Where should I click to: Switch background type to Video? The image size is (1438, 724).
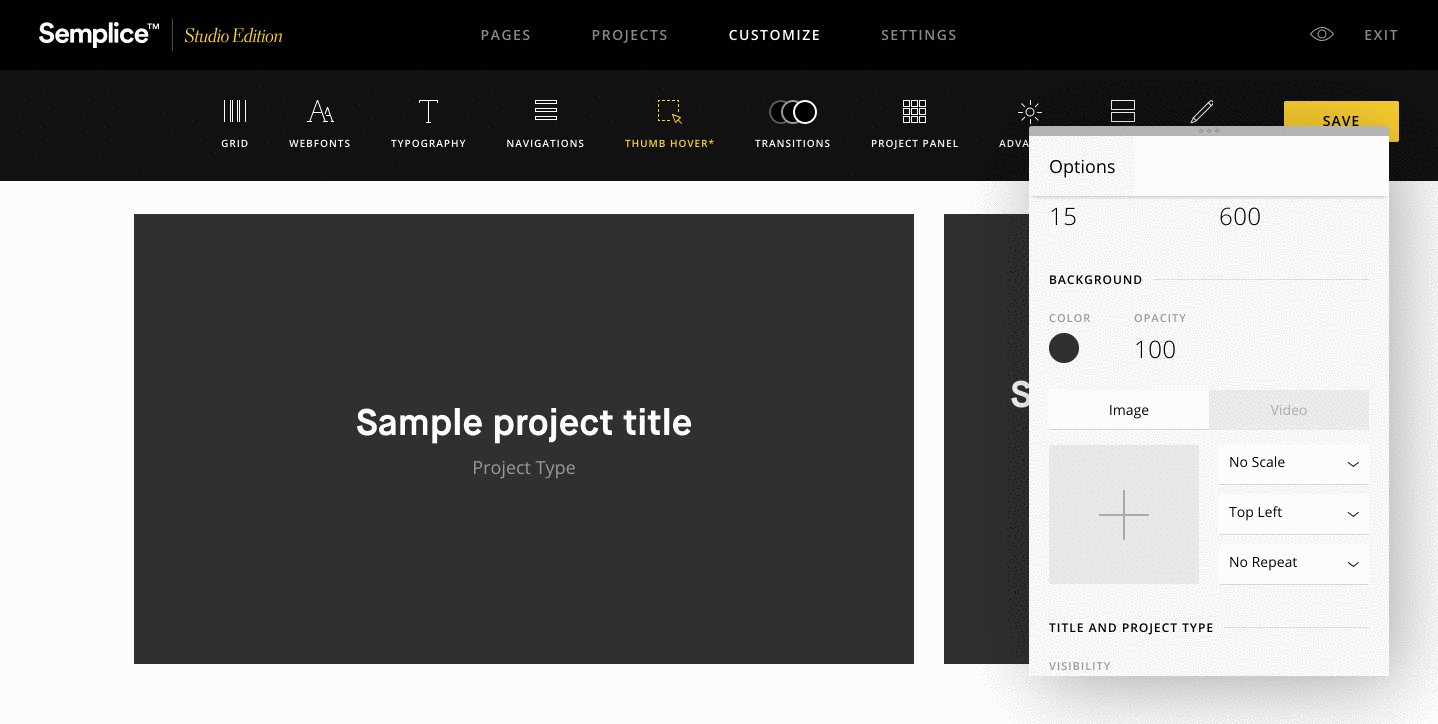(x=1288, y=410)
